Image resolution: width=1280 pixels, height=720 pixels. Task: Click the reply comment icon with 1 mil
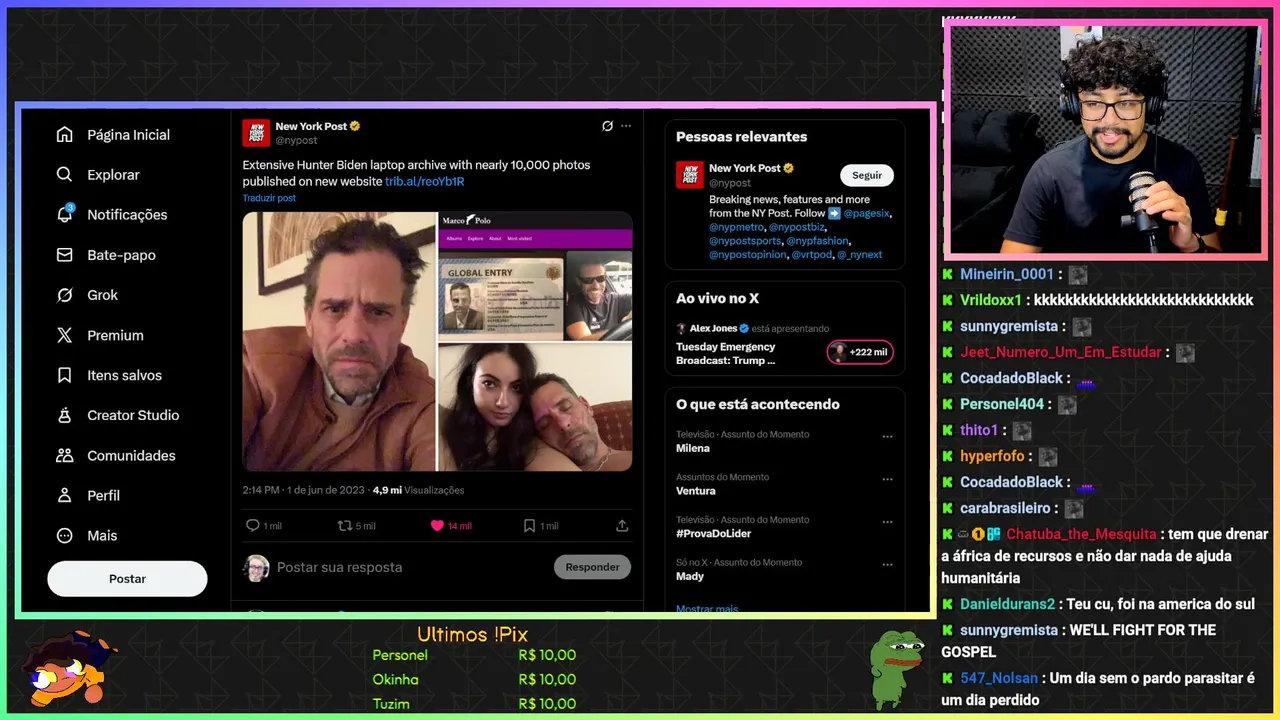coord(253,526)
